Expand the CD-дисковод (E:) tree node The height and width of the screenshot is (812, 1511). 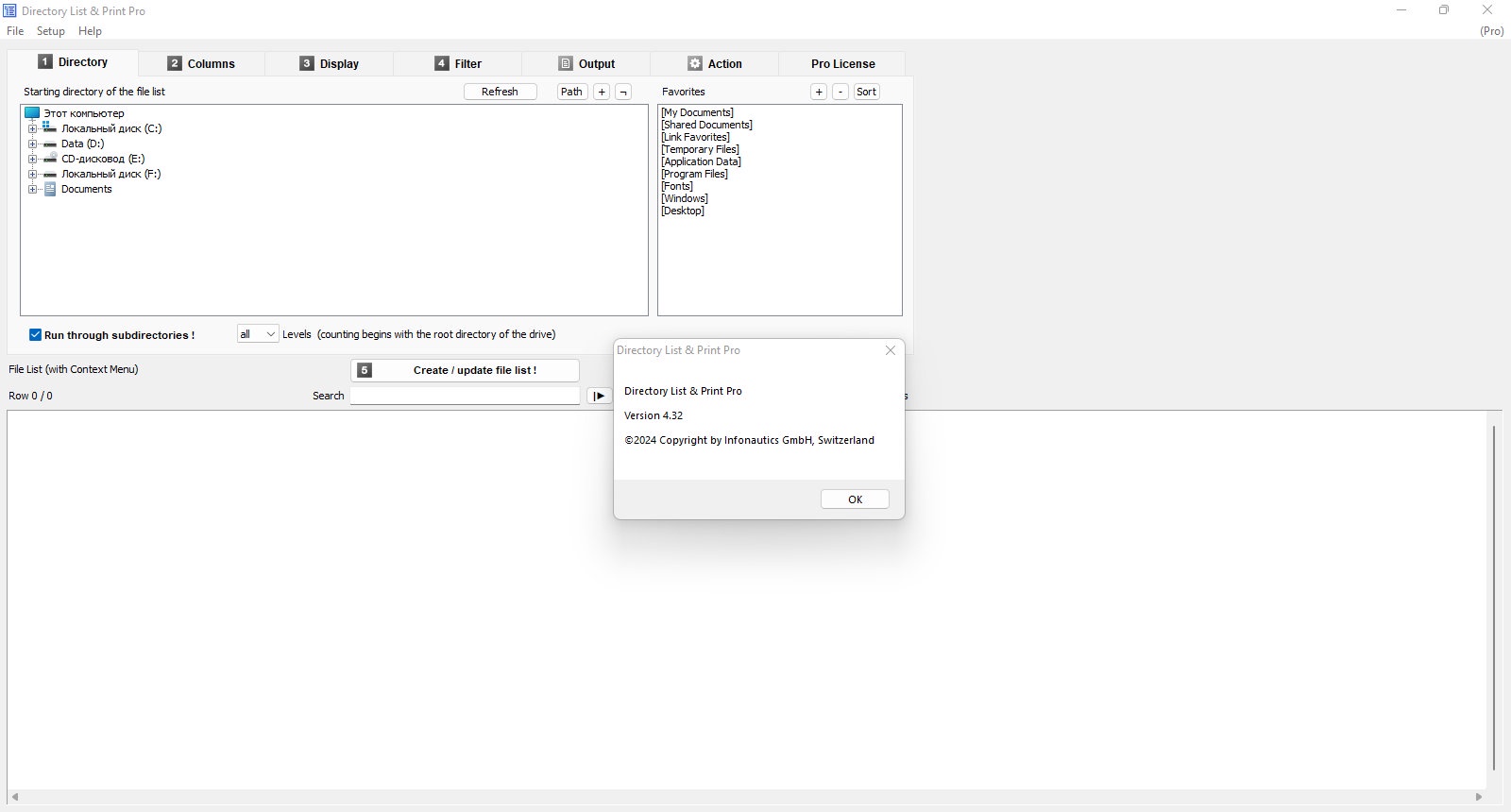point(32,159)
